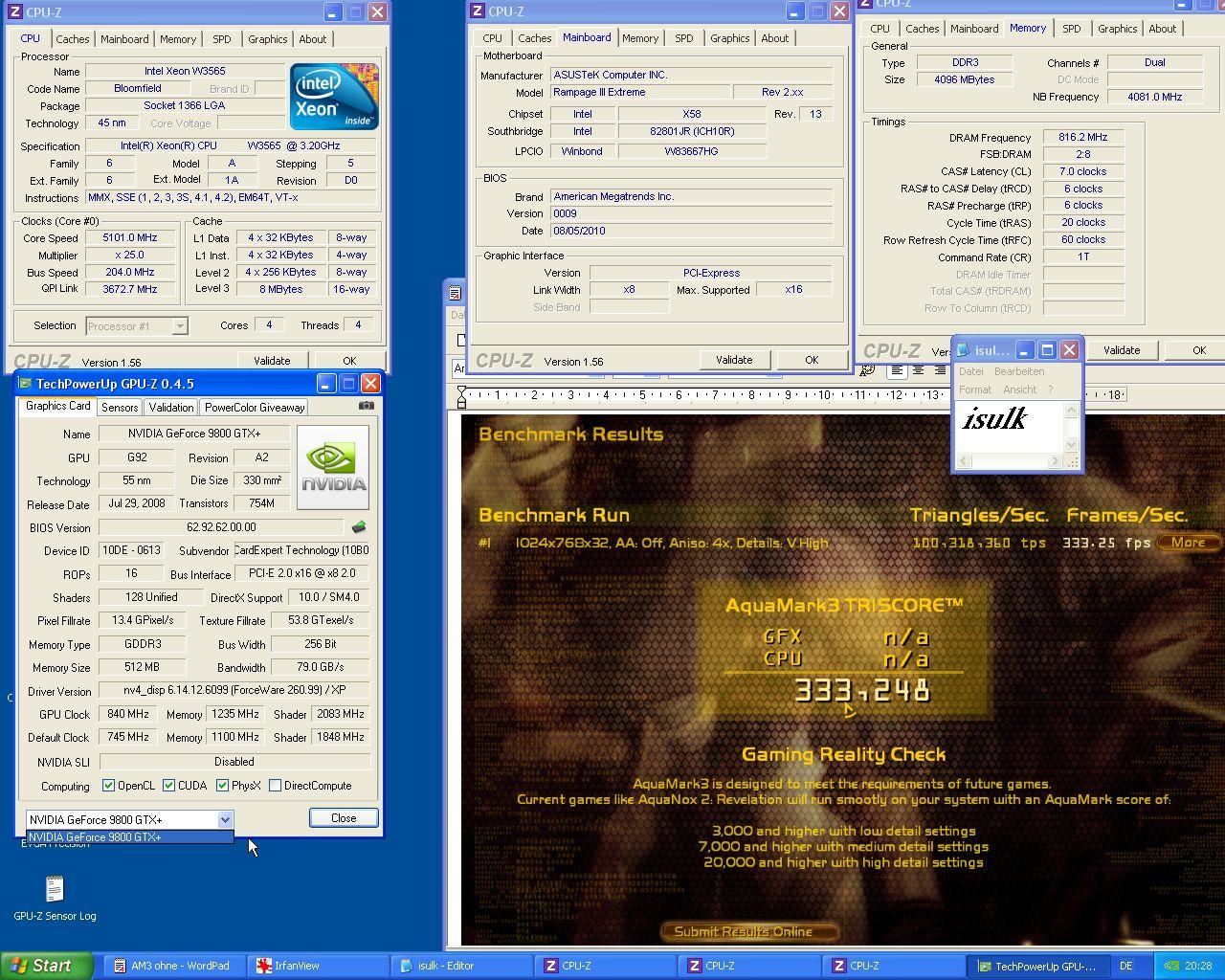Click the motherboard model Rampage III Extreme

pyautogui.click(x=639, y=93)
